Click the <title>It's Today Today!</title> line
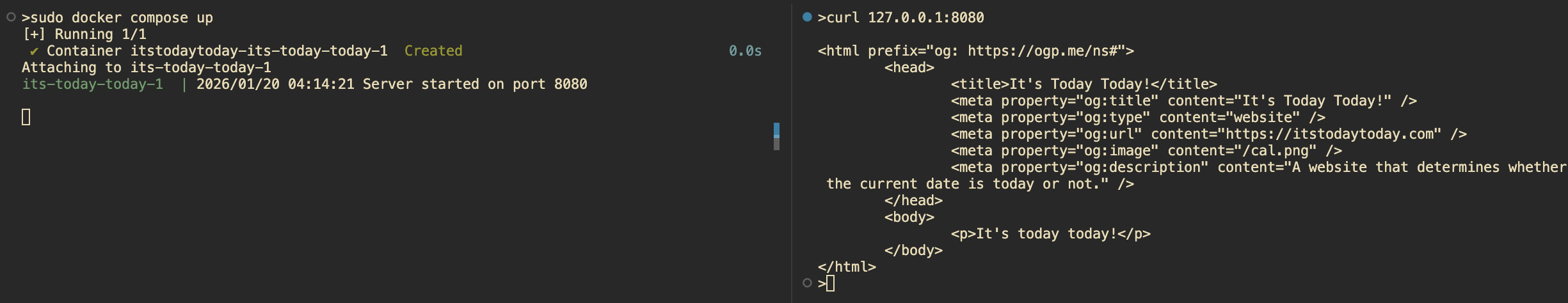 click(x=1084, y=84)
